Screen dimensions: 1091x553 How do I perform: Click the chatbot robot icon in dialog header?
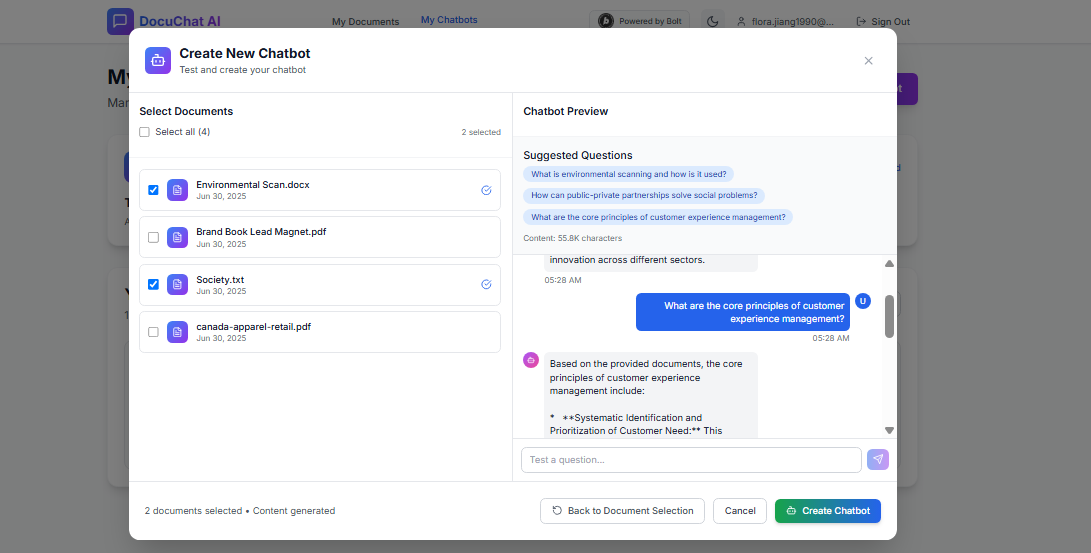(x=158, y=61)
